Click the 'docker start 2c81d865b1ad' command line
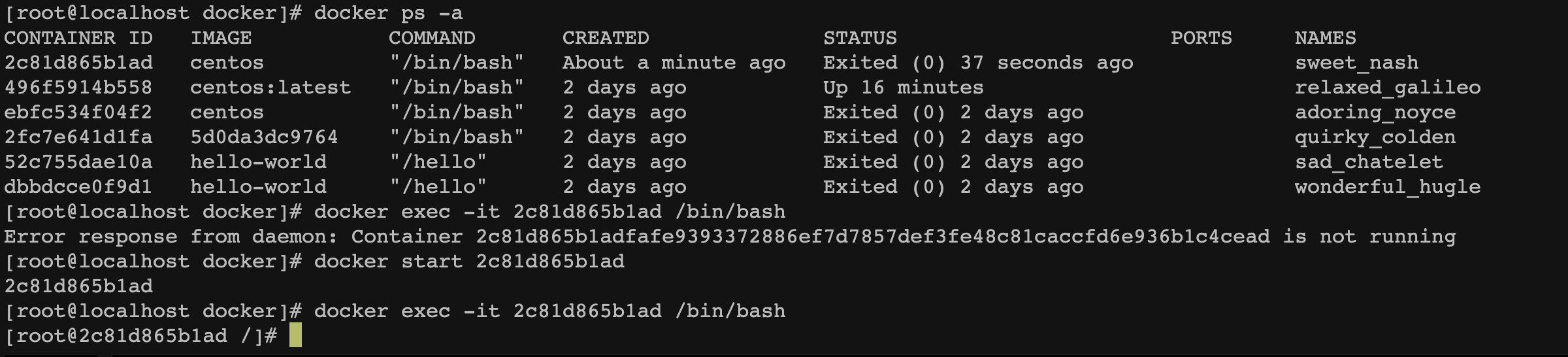The height and width of the screenshot is (357, 1568). click(469, 262)
